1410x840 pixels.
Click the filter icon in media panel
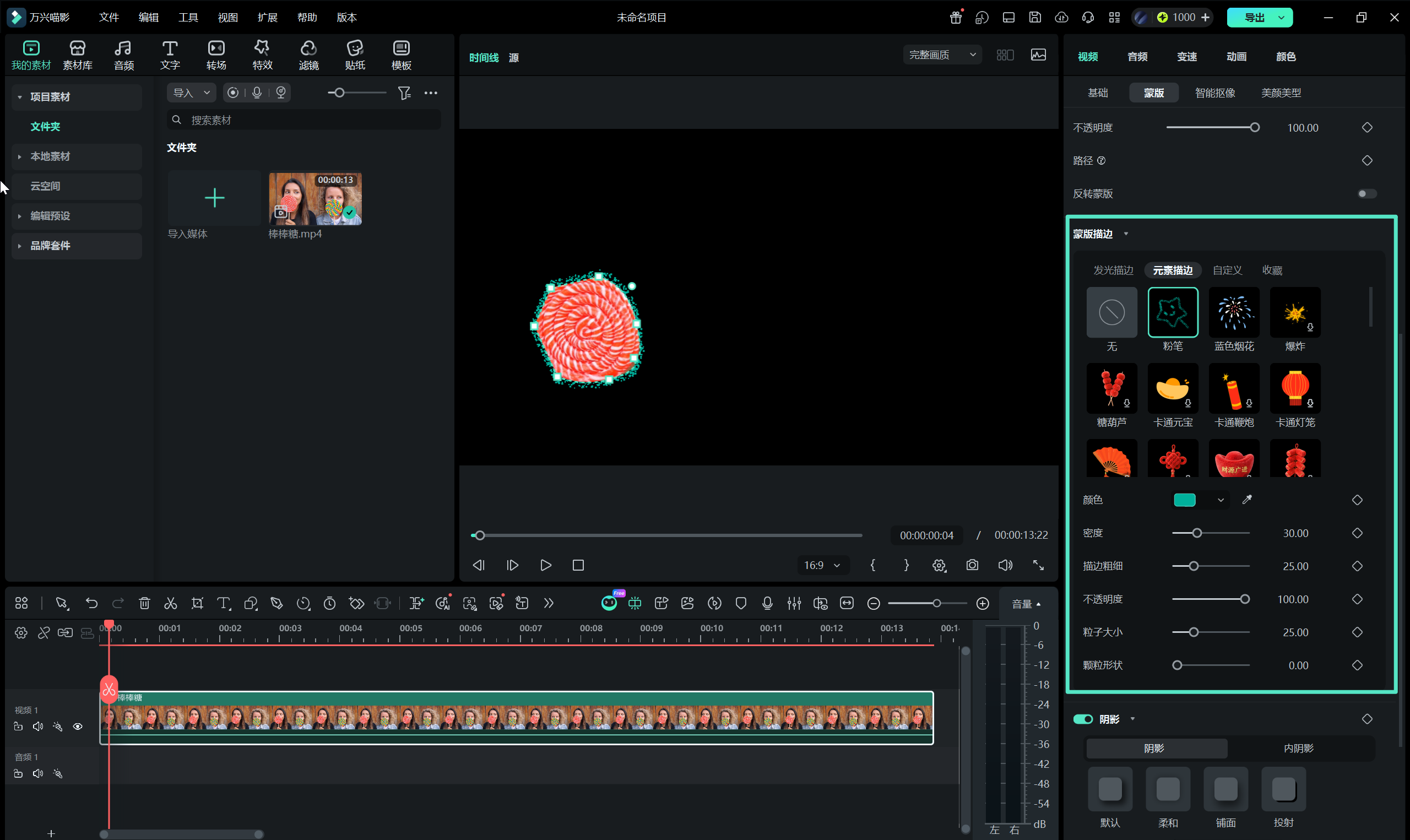(x=404, y=93)
